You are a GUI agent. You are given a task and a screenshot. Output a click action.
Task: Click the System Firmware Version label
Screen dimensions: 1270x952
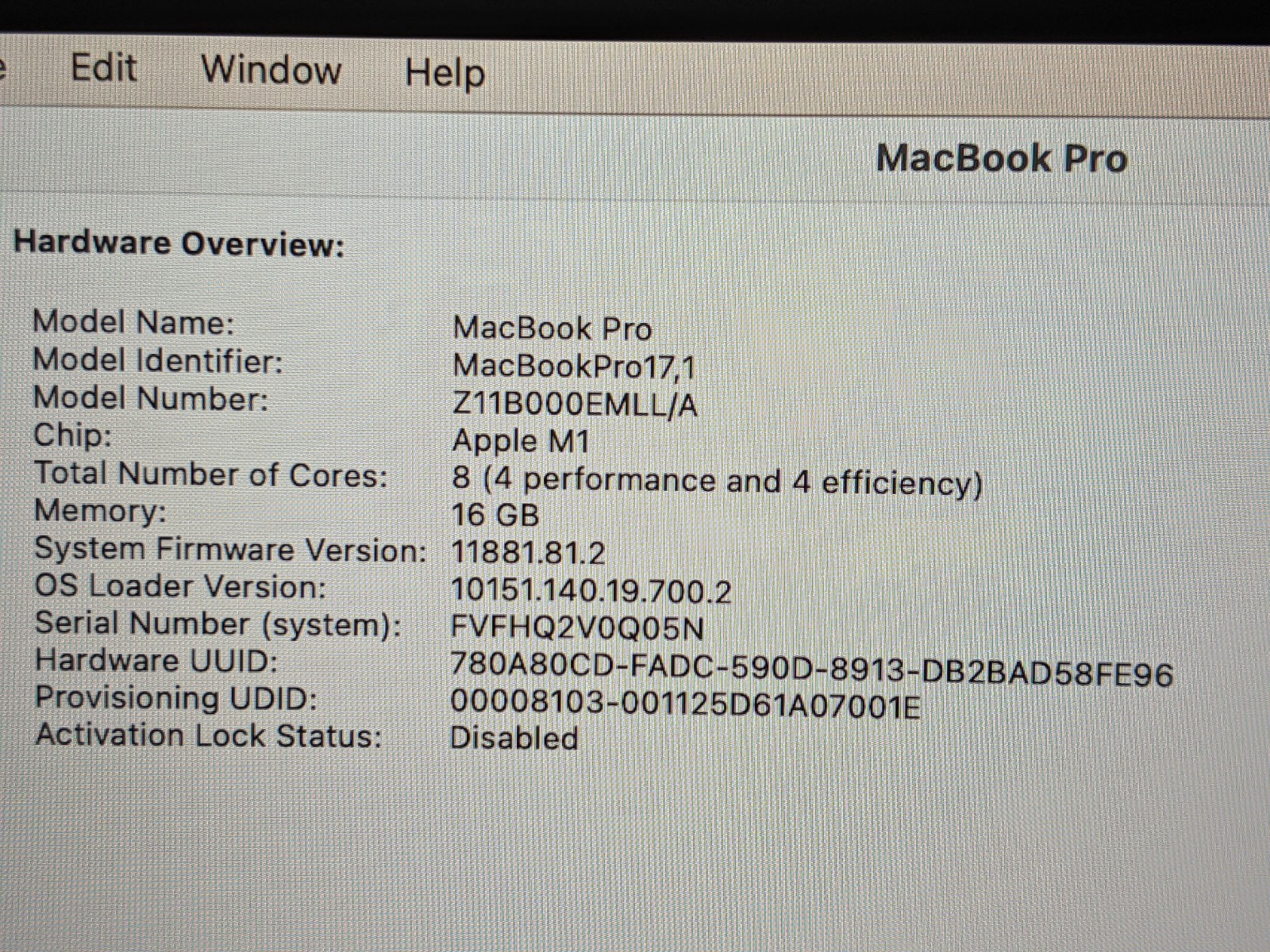[x=231, y=549]
